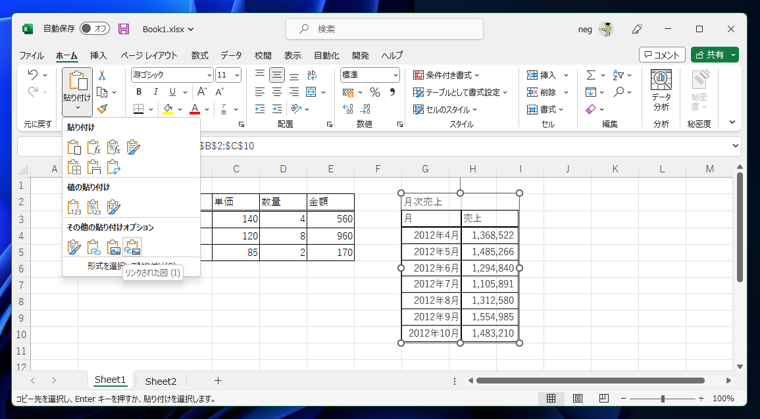Activate the Format Painter brush
Screen dimensions: 760x419
click(x=102, y=109)
